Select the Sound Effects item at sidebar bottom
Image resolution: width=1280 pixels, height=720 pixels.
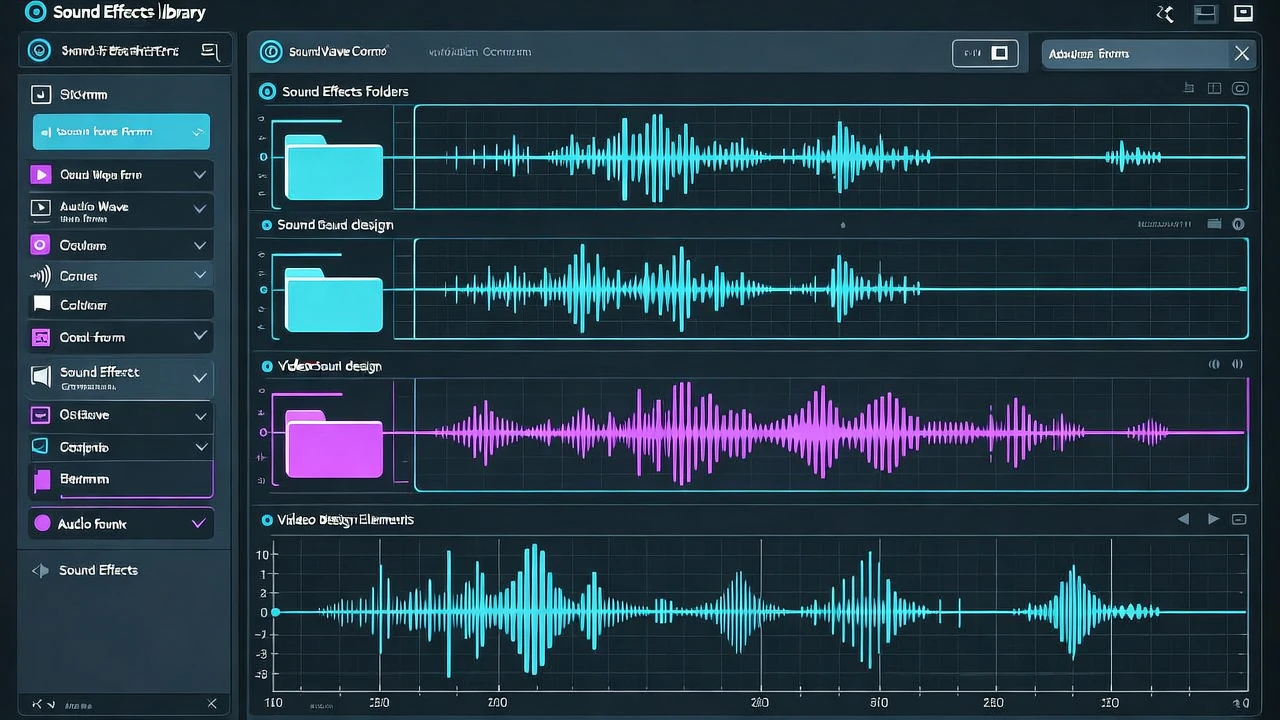click(98, 570)
